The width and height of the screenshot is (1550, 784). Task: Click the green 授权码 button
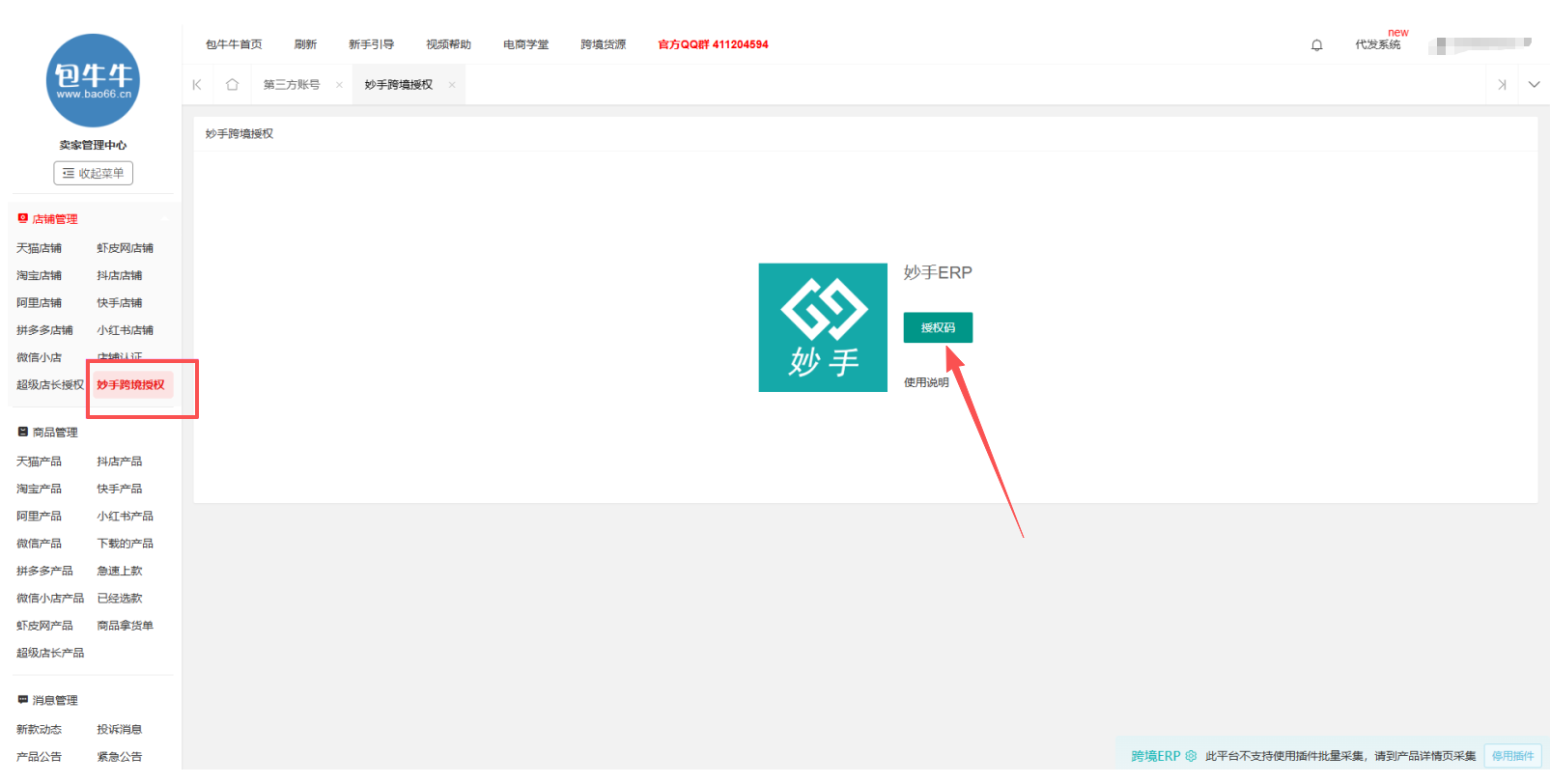(938, 327)
